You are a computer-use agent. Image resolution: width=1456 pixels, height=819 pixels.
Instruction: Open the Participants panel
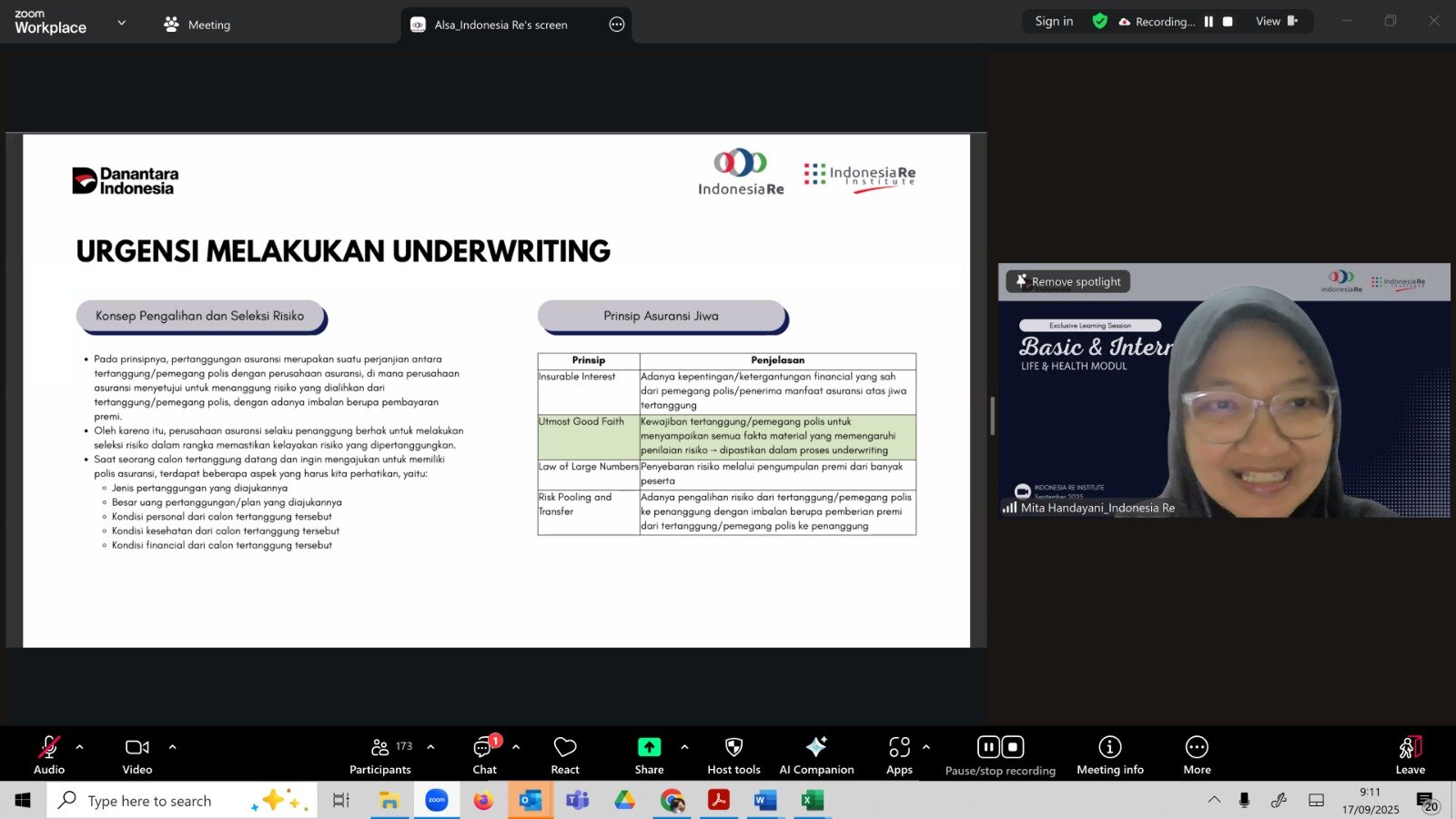tap(380, 755)
